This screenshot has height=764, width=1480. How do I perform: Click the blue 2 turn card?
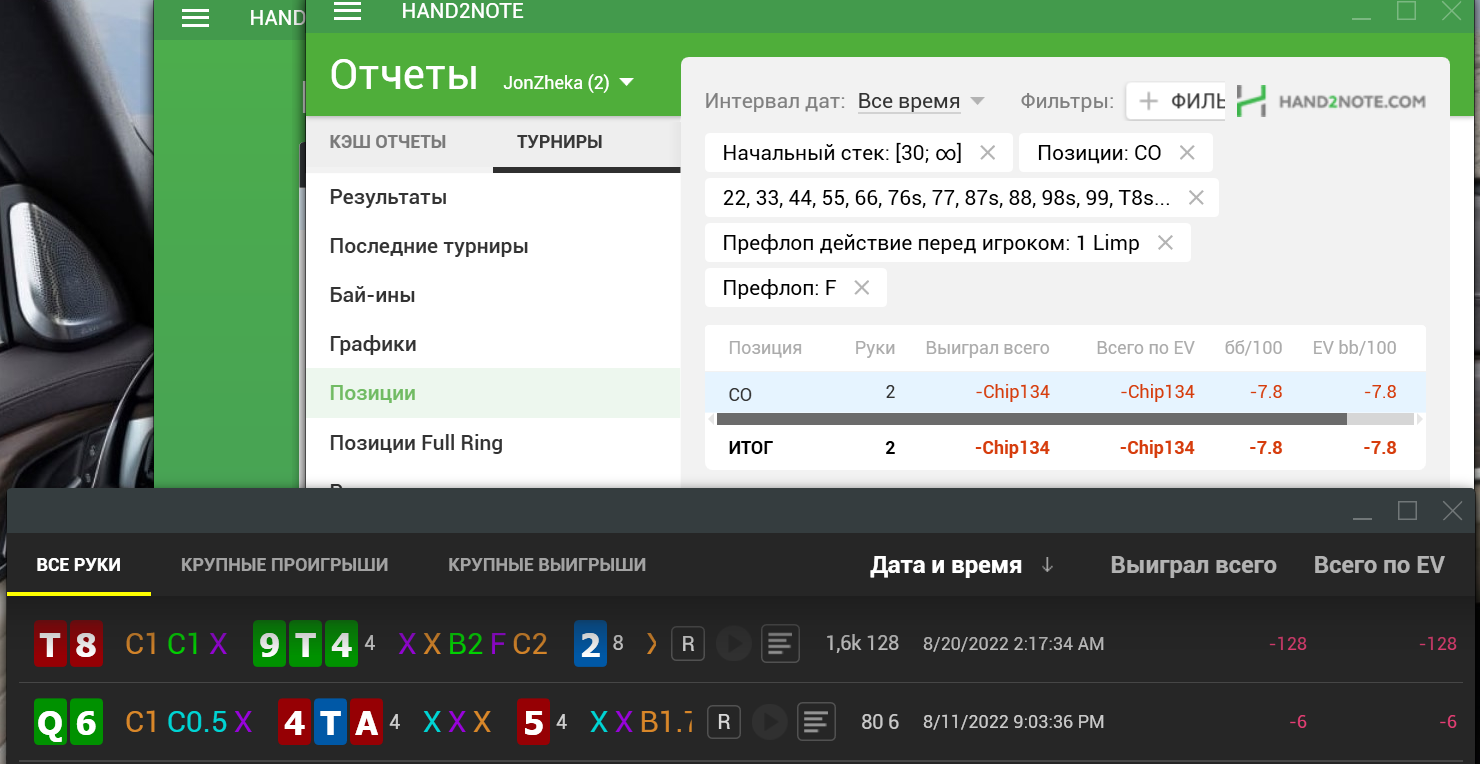[590, 644]
